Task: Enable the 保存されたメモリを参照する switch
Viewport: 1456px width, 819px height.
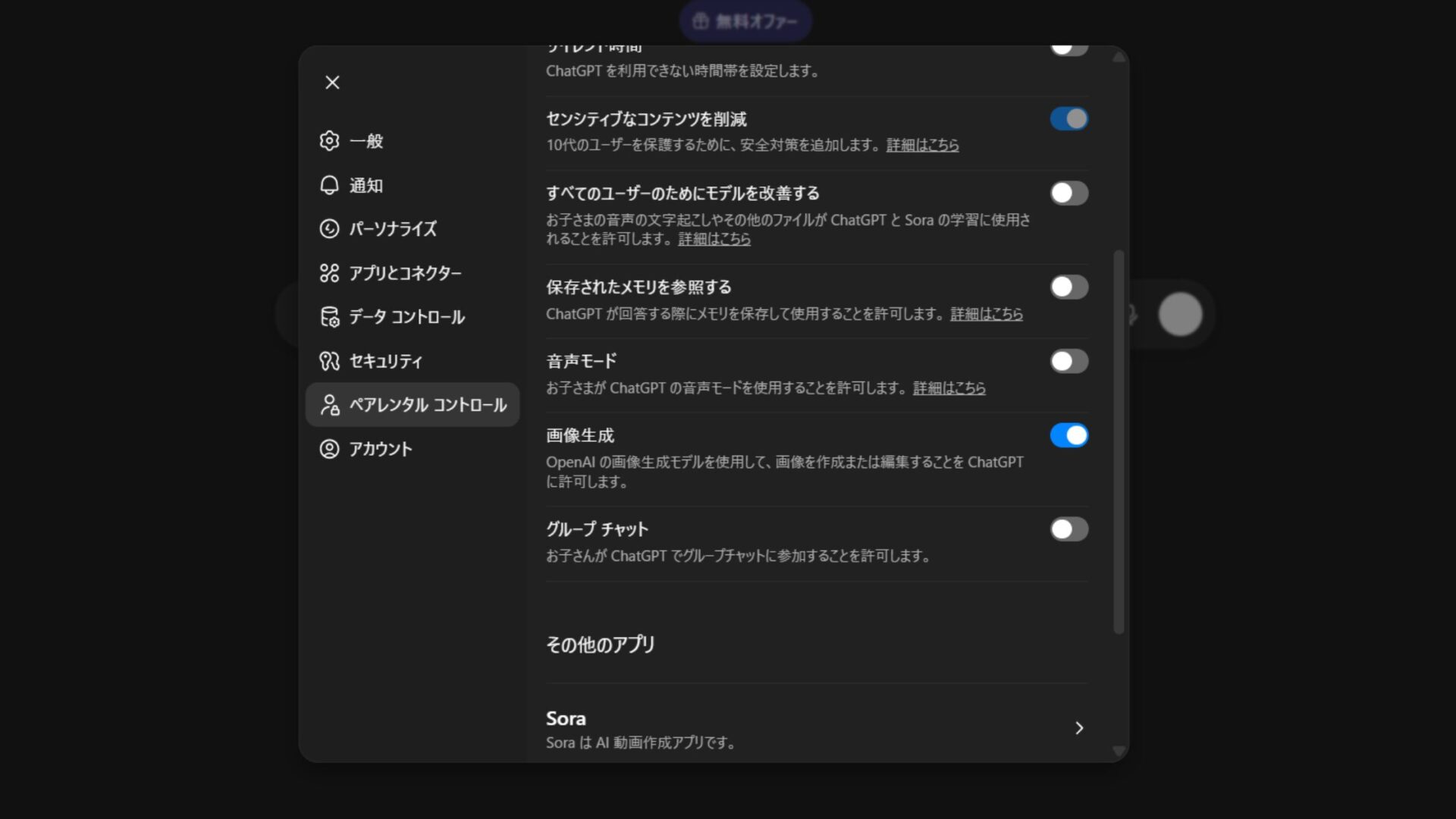Action: pyautogui.click(x=1068, y=287)
